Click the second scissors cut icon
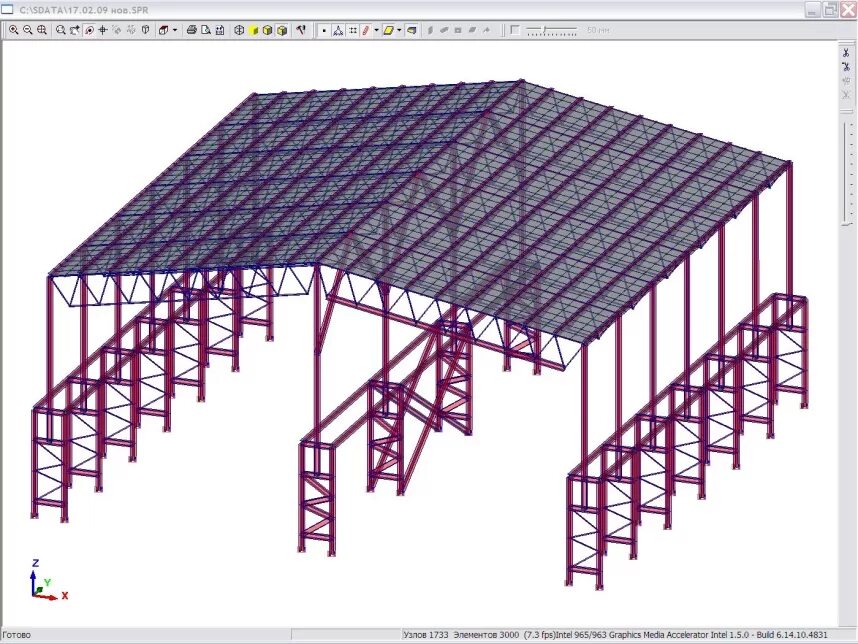The image size is (858, 644). [846, 67]
